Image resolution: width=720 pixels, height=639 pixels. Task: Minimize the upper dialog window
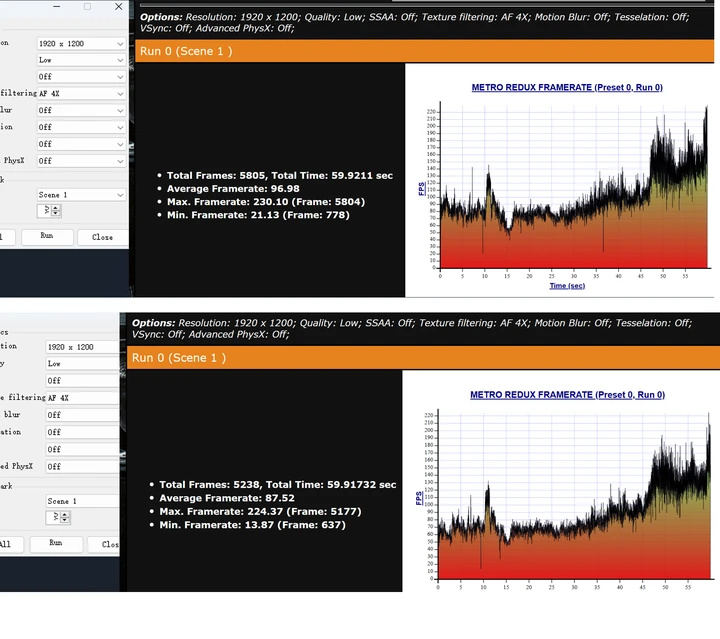(x=56, y=6)
